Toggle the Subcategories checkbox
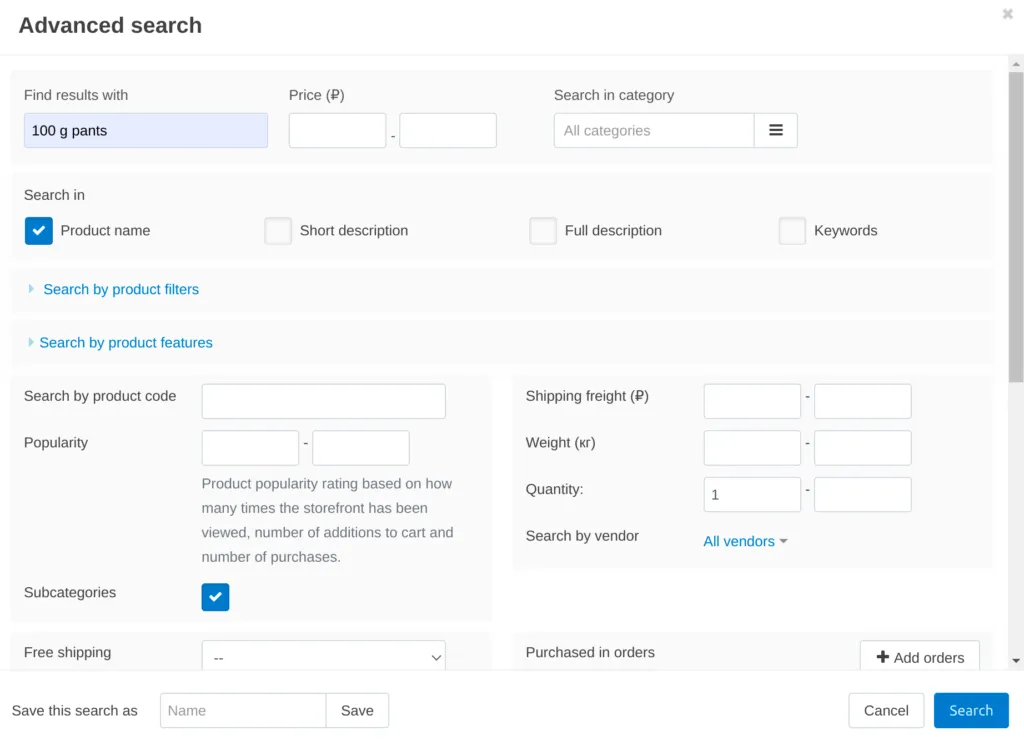The height and width of the screenshot is (746, 1024). pyautogui.click(x=216, y=597)
